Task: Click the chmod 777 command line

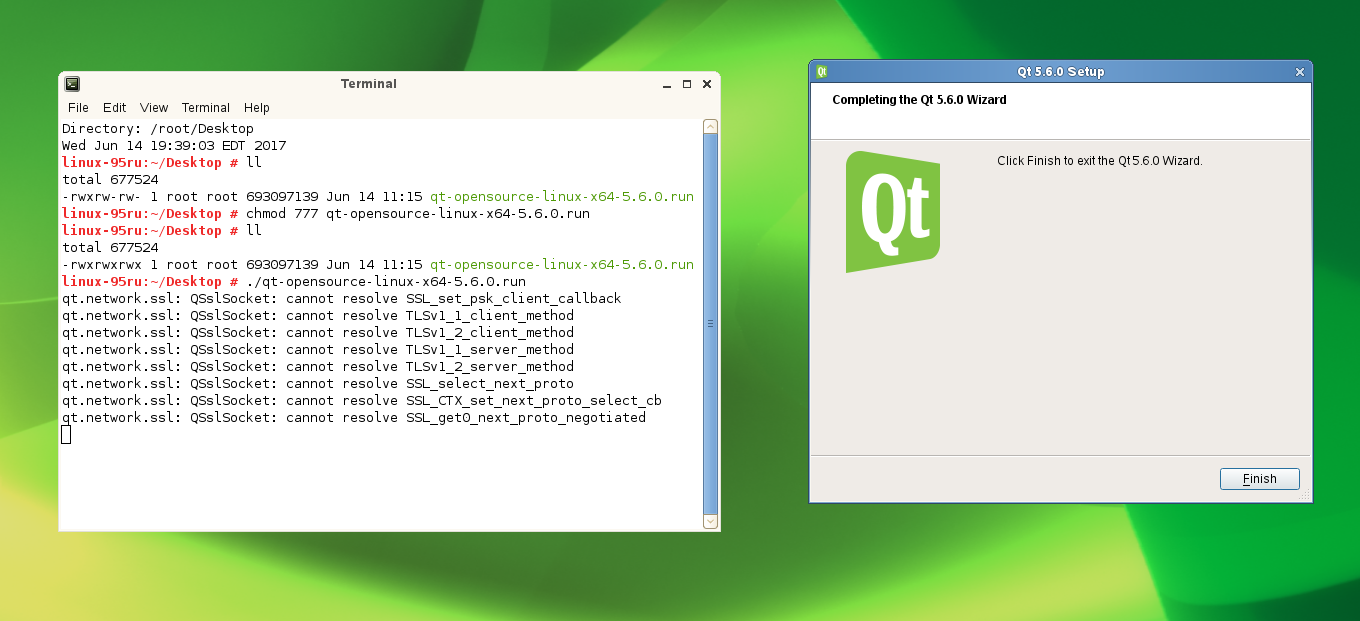Action: click(326, 214)
